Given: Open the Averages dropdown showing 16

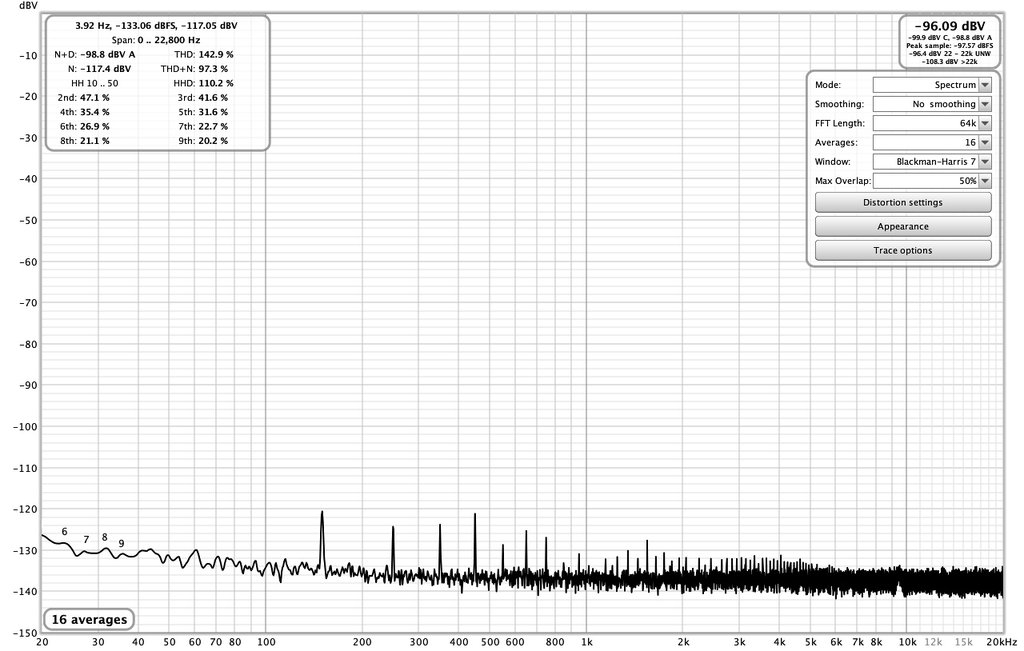Looking at the screenshot, I should pos(932,142).
